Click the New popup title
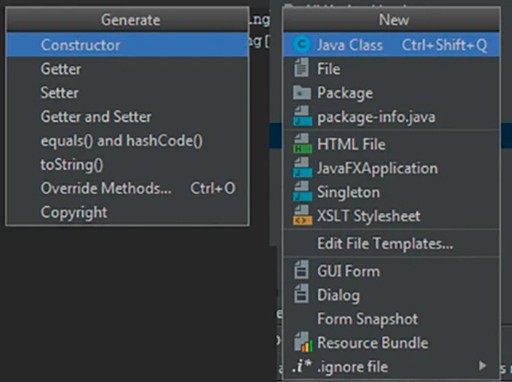The height and width of the screenshot is (382, 512). pos(394,20)
